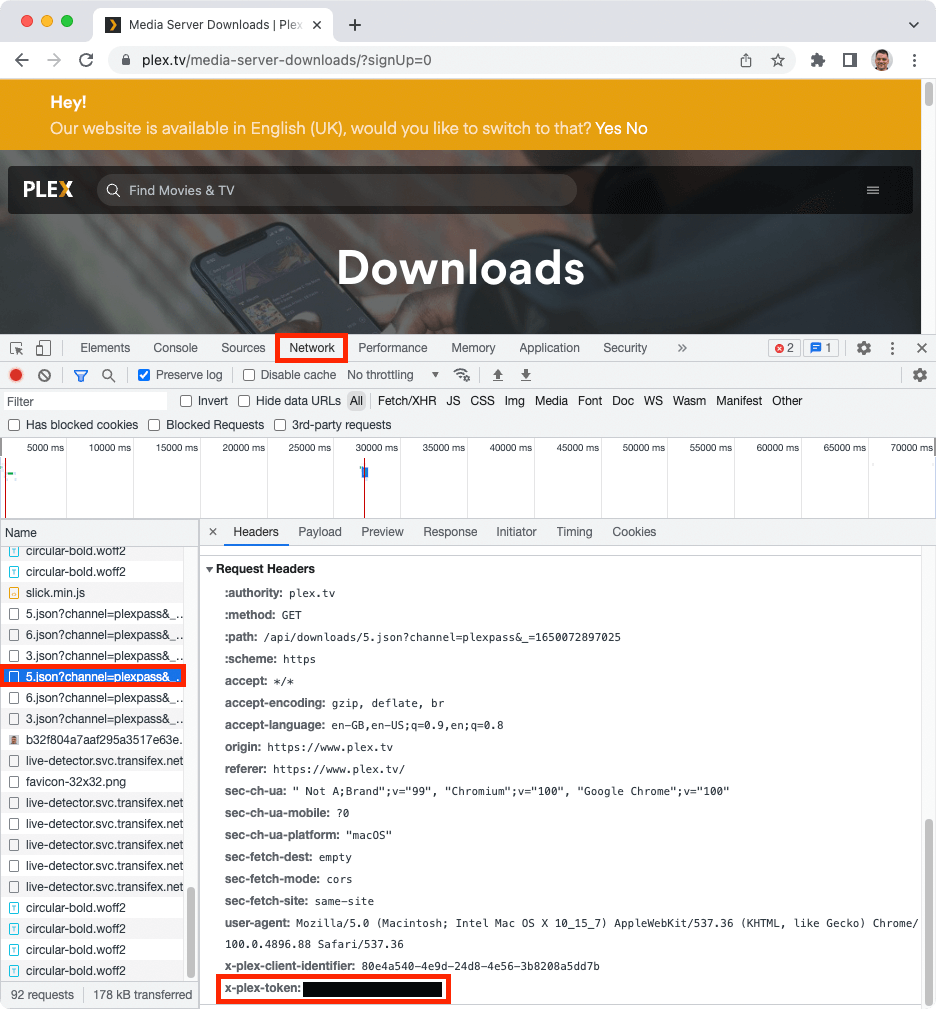This screenshot has height=1009, width=936.
Task: Switch to the Payload tab
Action: pyautogui.click(x=319, y=531)
